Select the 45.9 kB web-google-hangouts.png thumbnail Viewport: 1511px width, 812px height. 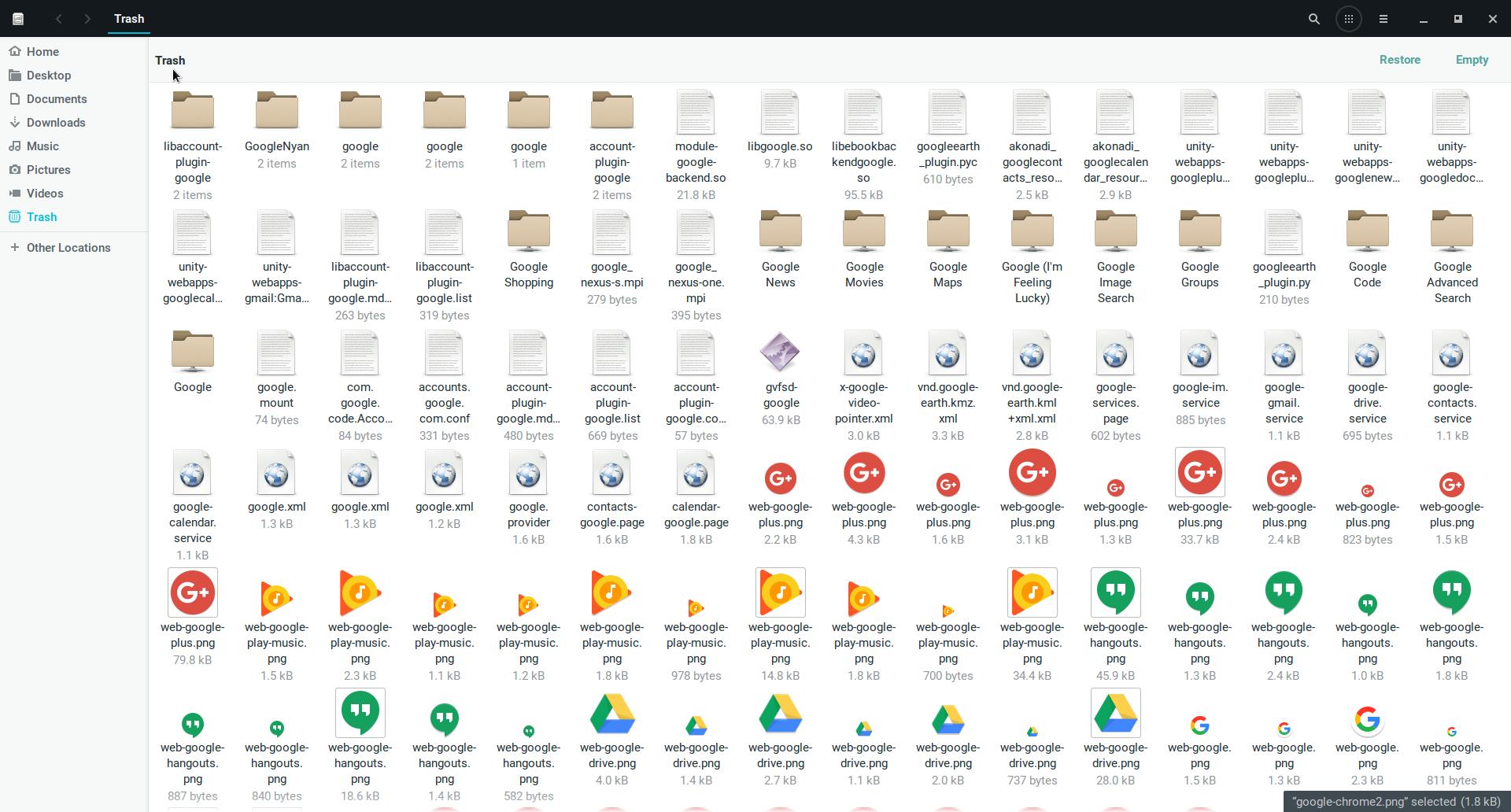[1115, 593]
